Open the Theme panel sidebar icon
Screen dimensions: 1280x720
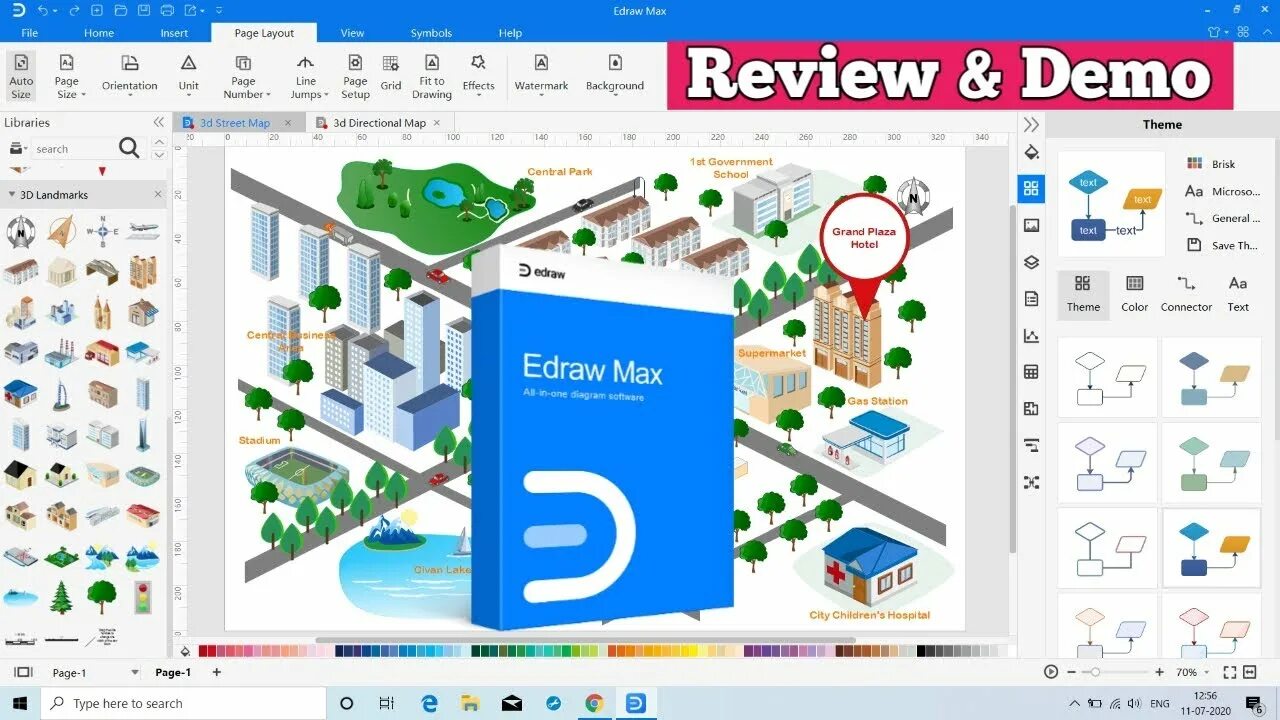(x=1032, y=189)
